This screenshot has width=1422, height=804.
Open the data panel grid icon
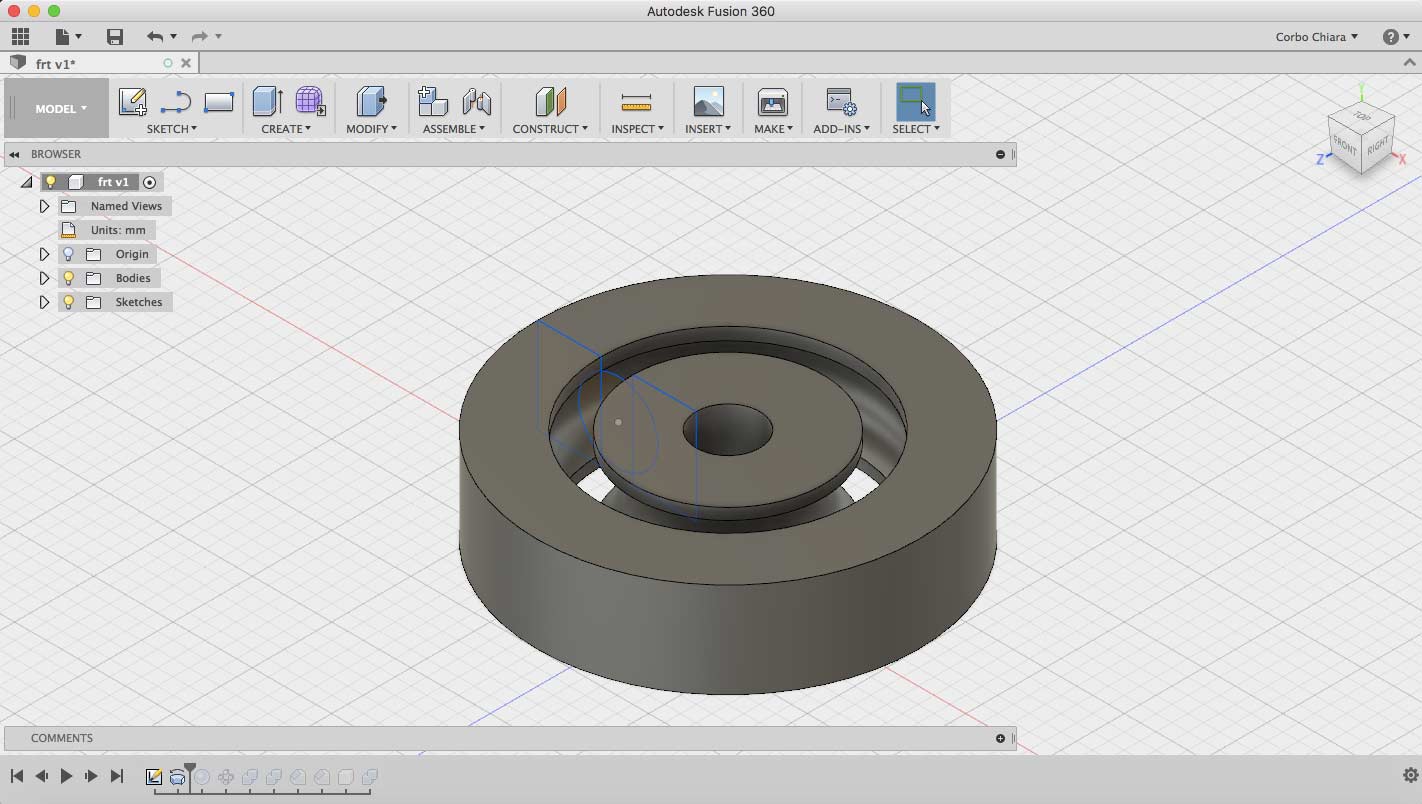(x=20, y=37)
